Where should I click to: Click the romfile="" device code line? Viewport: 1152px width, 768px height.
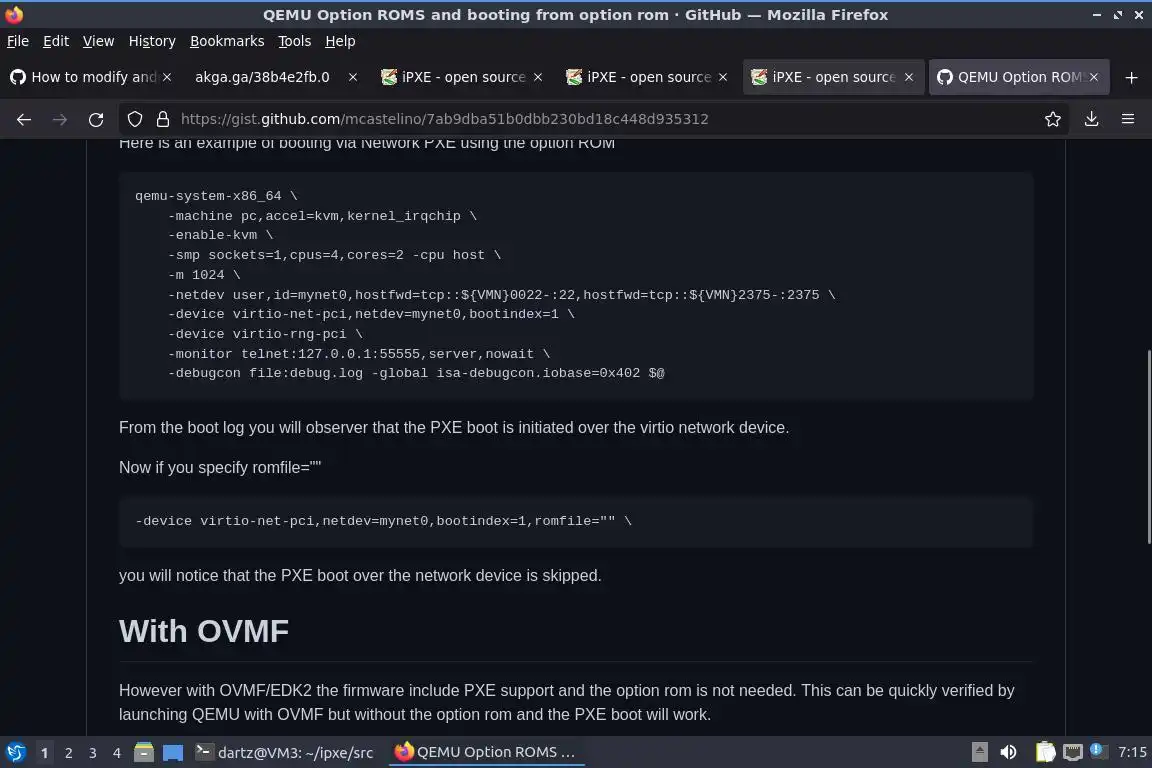point(384,521)
